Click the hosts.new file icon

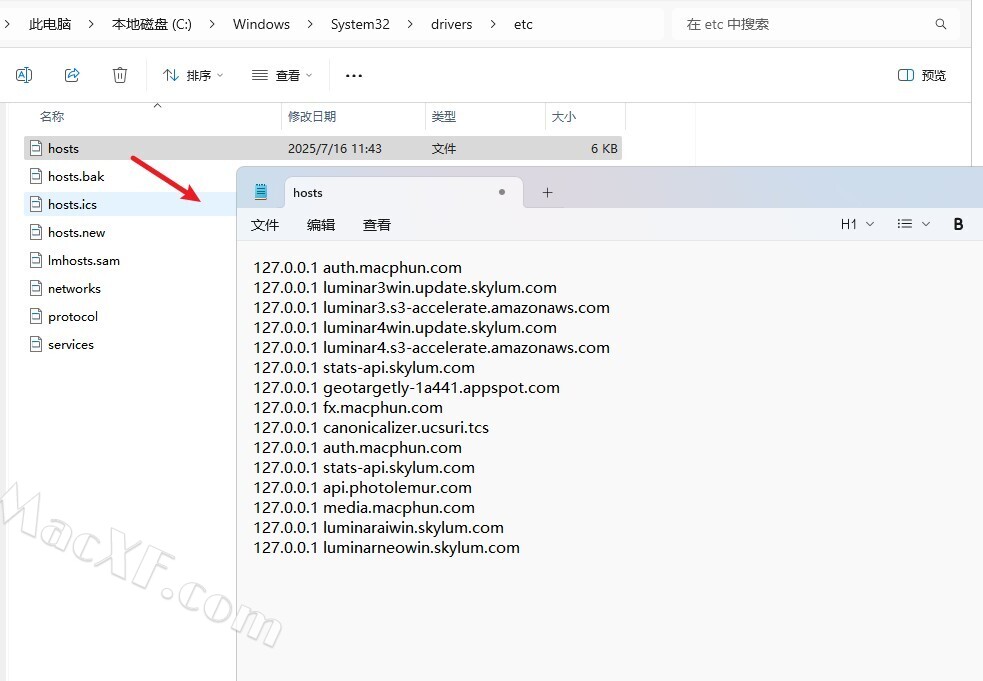point(36,233)
